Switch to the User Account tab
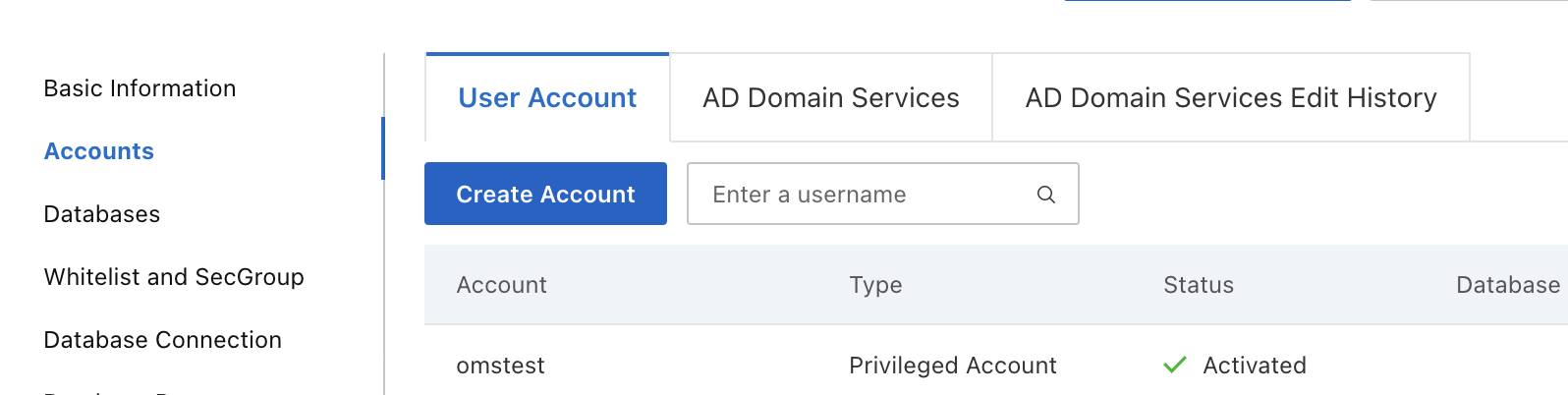This screenshot has width=1568, height=395. 547,98
